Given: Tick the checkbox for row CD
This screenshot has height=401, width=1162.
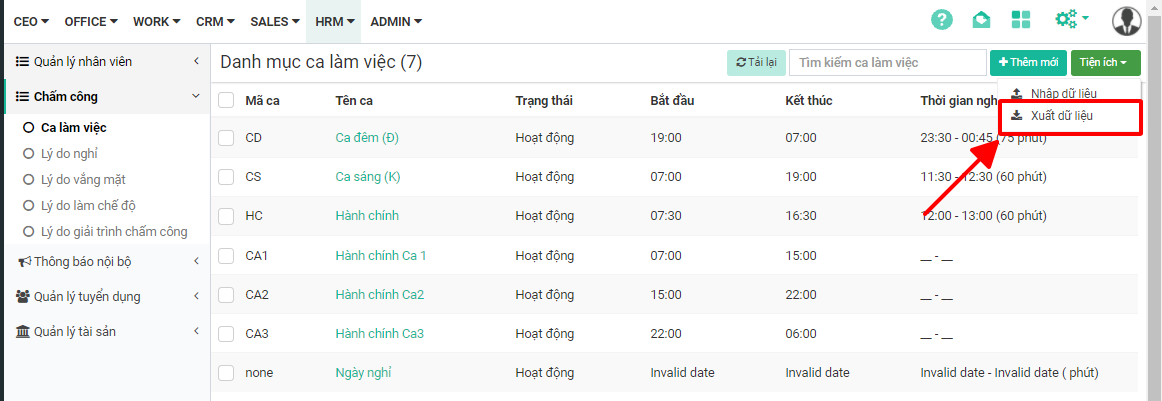Looking at the screenshot, I should (226, 137).
